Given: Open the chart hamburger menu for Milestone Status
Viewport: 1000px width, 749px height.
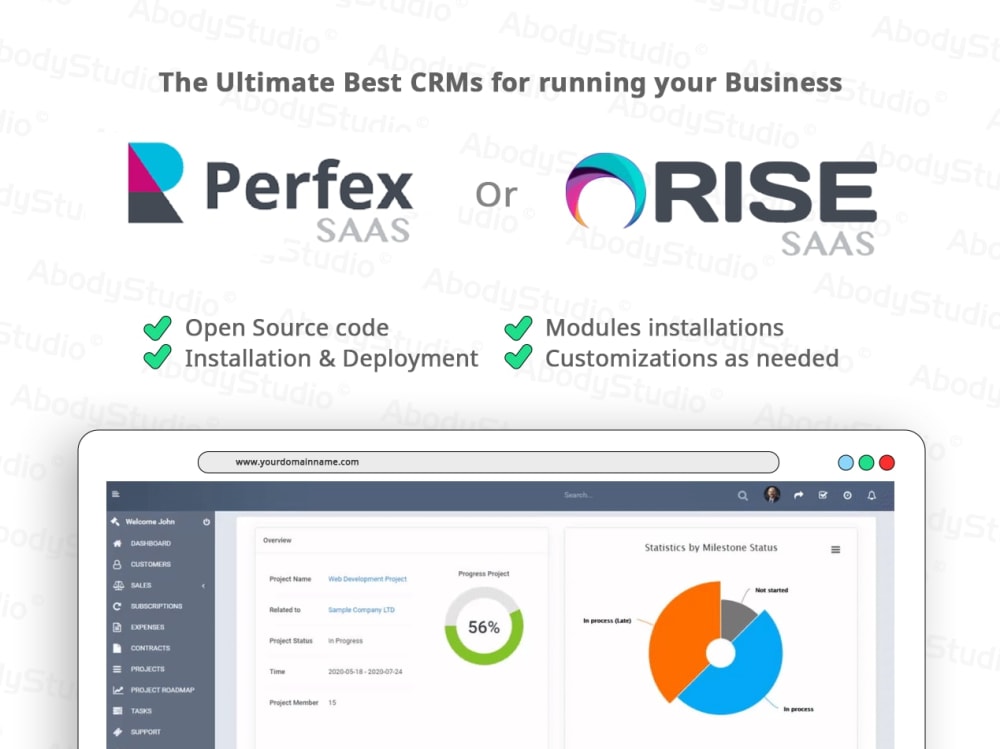Looking at the screenshot, I should pos(835,549).
